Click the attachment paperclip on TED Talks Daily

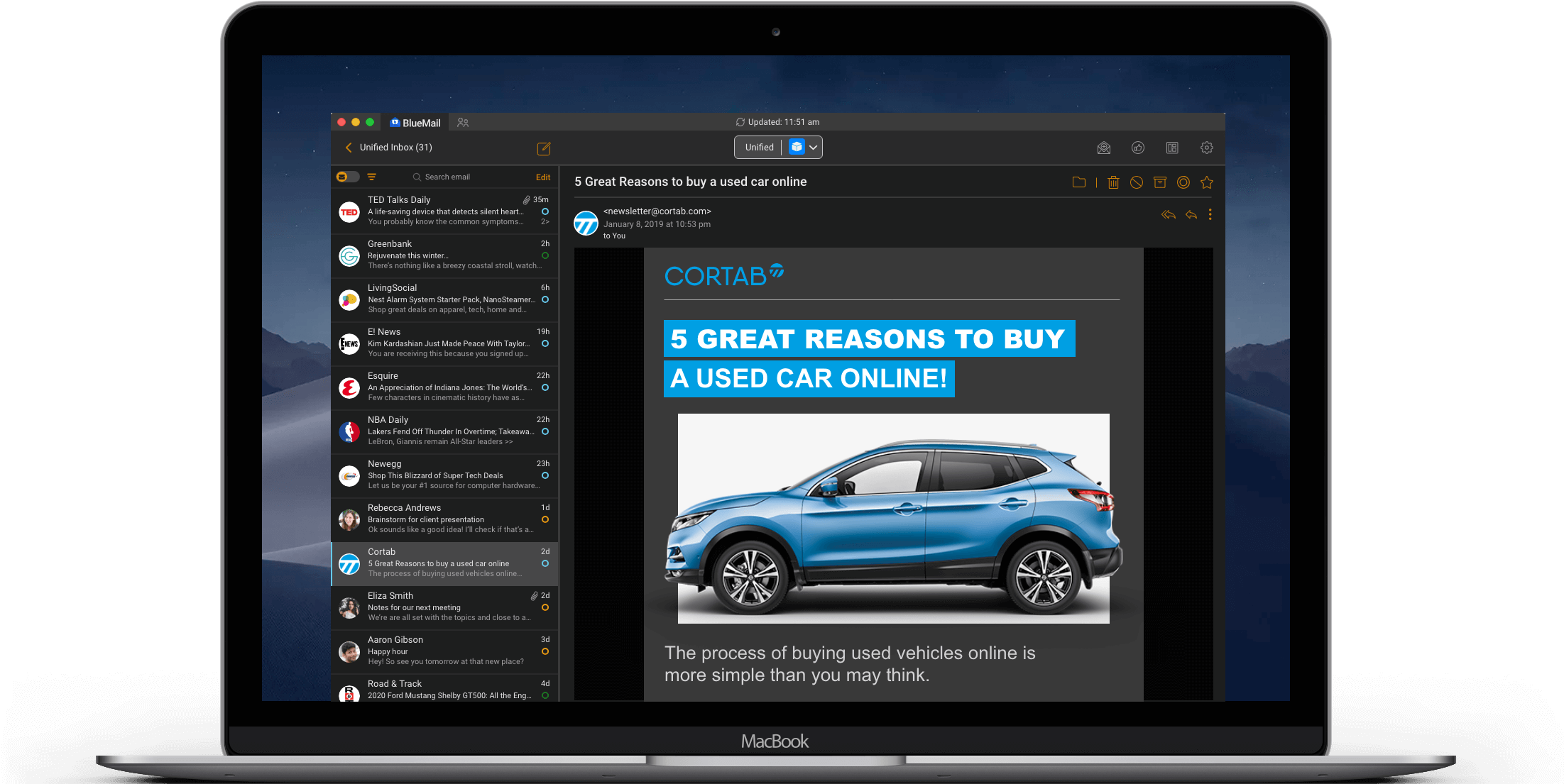tap(527, 200)
